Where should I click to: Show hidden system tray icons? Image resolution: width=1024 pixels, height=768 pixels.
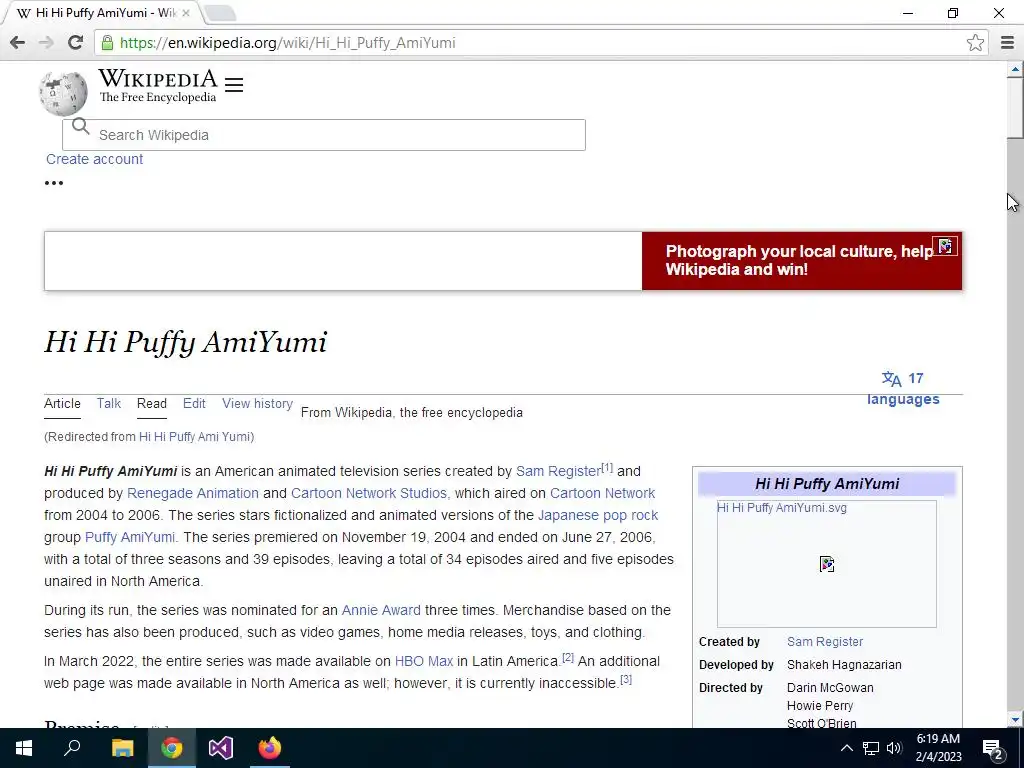click(x=846, y=748)
